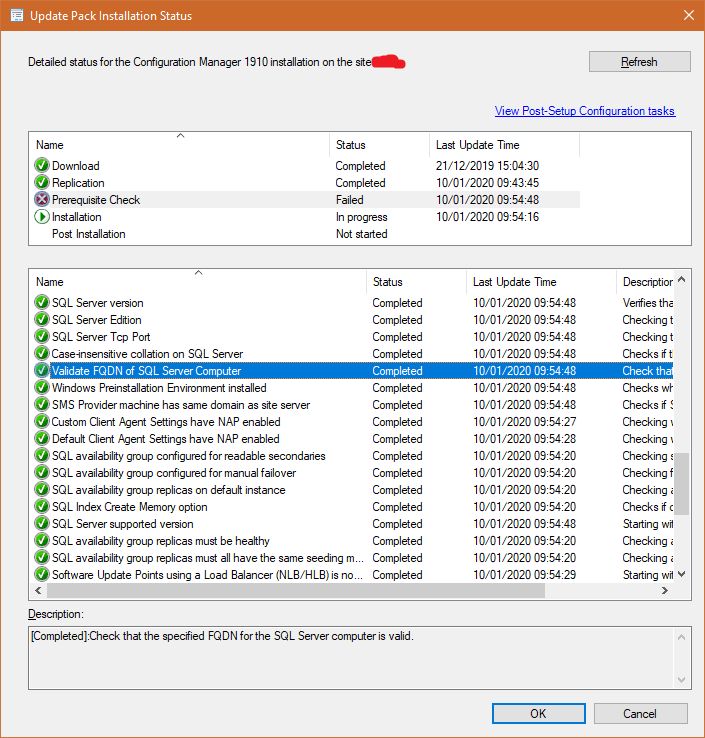This screenshot has height=738, width=705.
Task: Click the '10/01/2020 09:54:29' time cell
Action: click(x=524, y=575)
